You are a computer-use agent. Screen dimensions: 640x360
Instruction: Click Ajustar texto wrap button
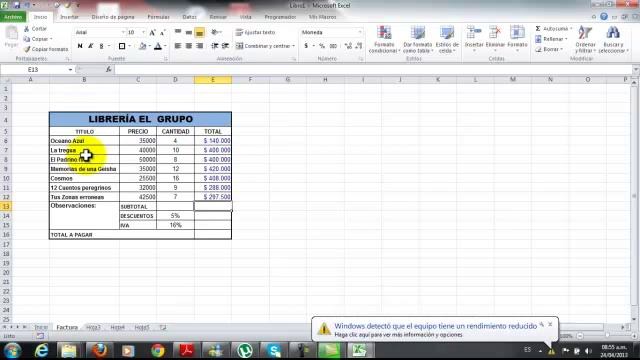click(x=256, y=32)
